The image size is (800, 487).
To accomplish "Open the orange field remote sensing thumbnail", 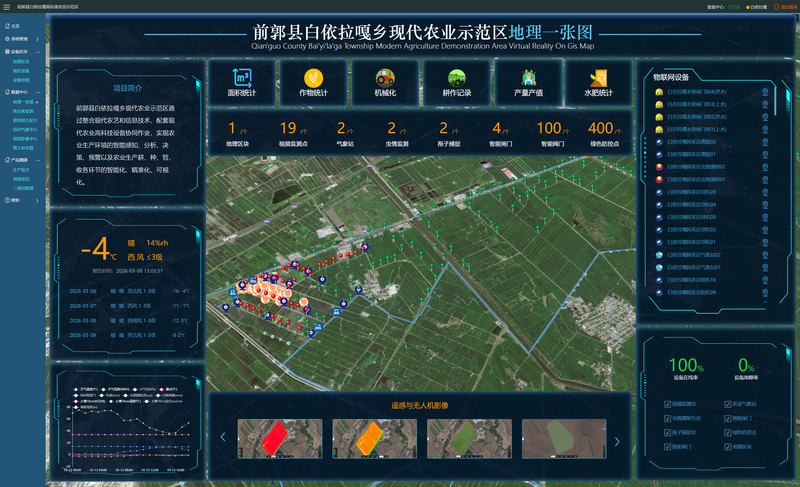I will 374,439.
